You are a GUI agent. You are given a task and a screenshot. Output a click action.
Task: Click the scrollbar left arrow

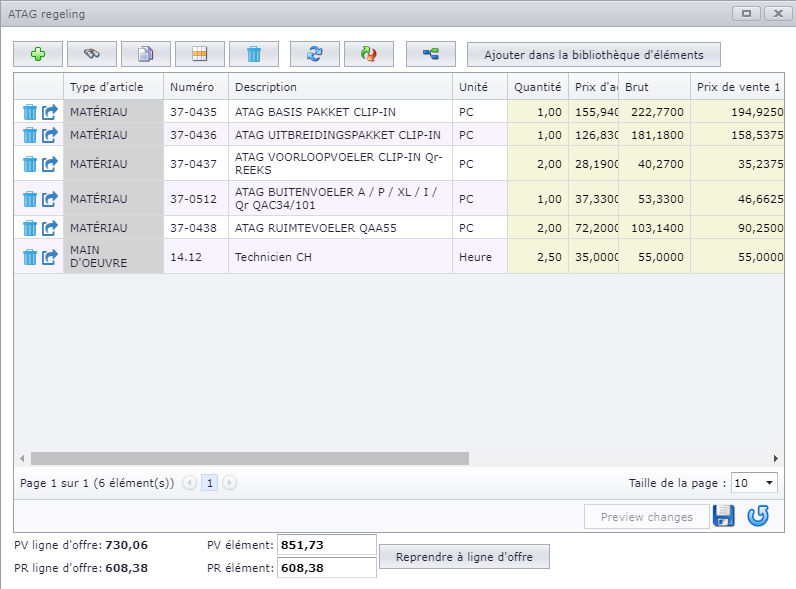point(22,459)
